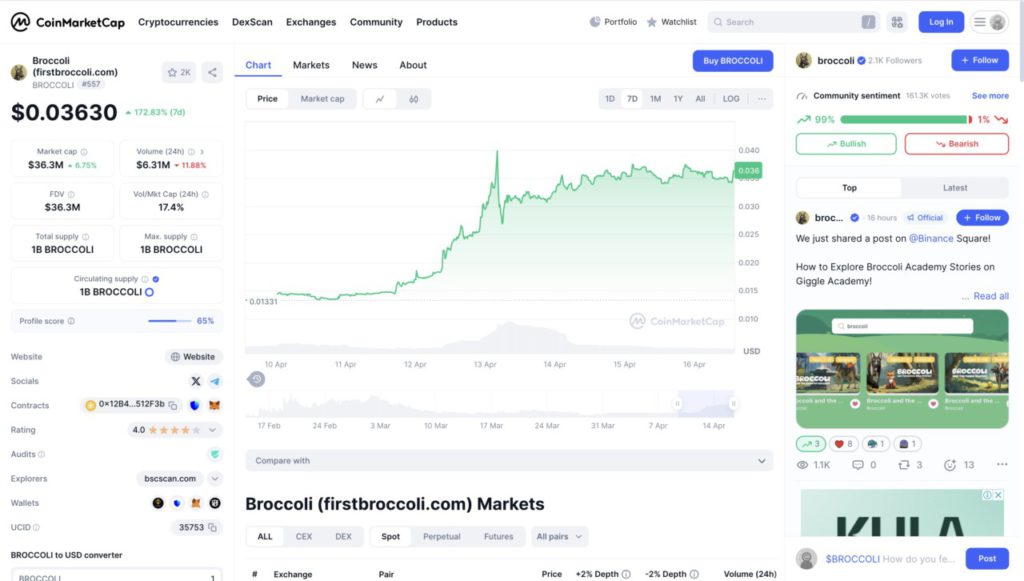The image size is (1024, 581).
Task: Expand the Compare with dropdown
Action: [509, 461]
